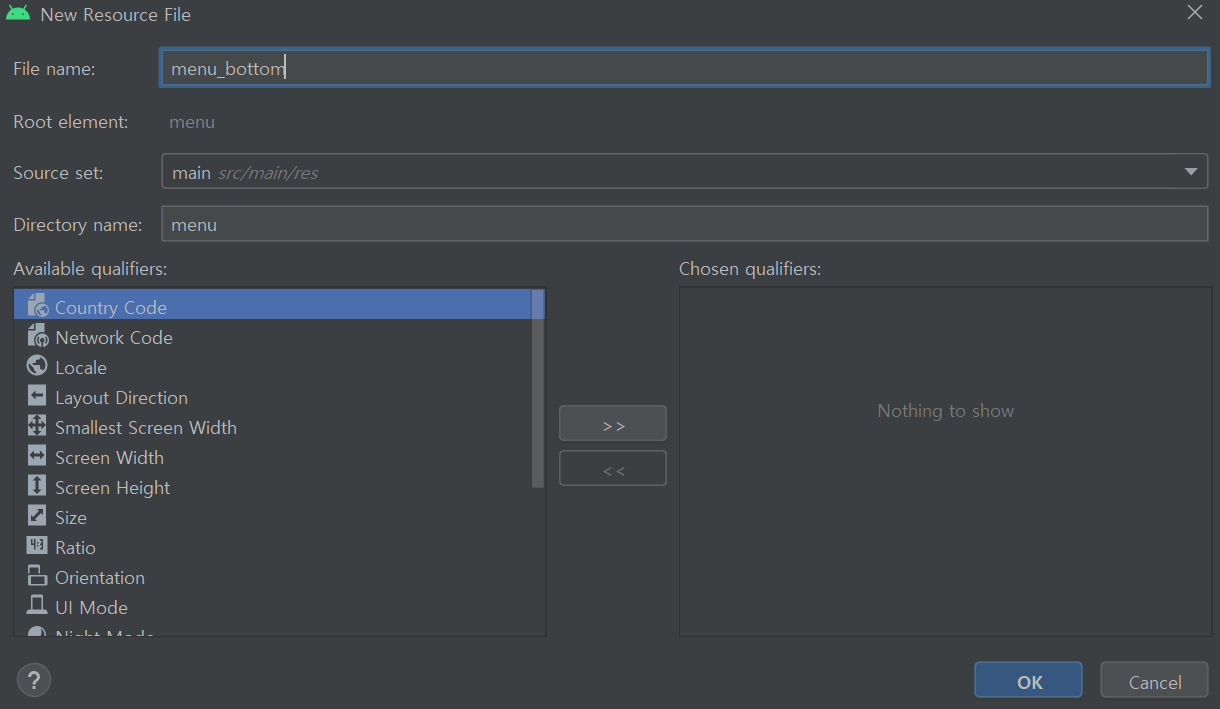Click the Ratio qualifier icon
The width and height of the screenshot is (1220, 709).
[x=37, y=546]
